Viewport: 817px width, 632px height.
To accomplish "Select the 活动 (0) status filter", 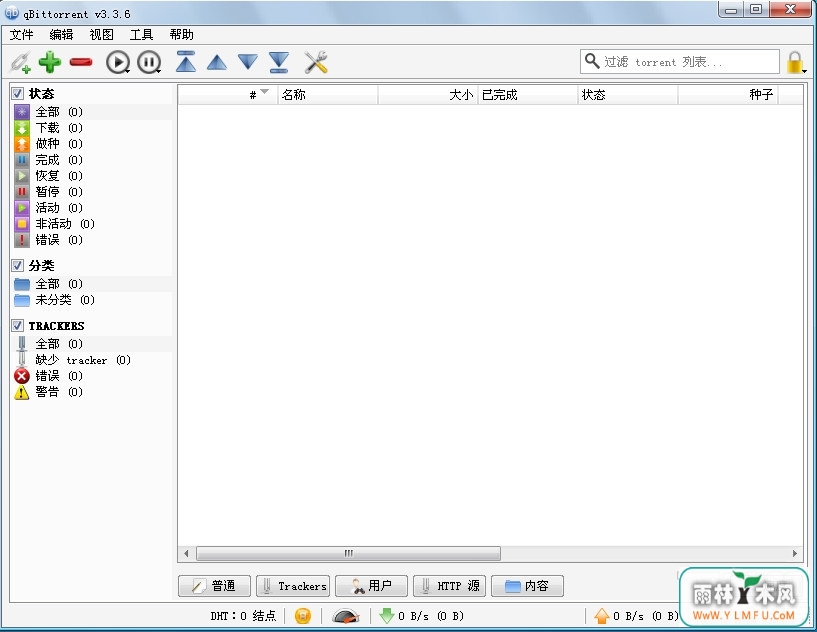I will [92, 208].
